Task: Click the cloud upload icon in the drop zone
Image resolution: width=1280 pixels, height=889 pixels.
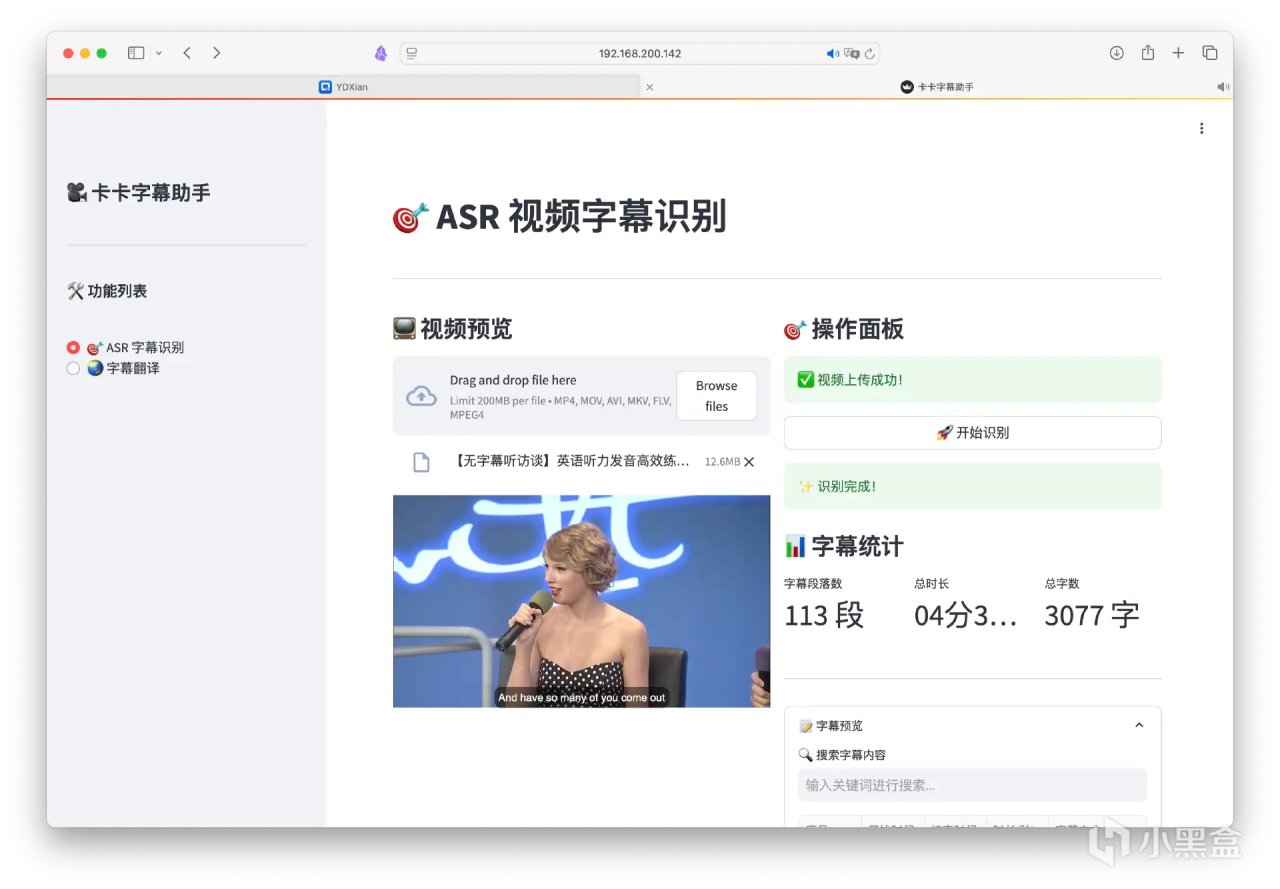Action: coord(421,396)
